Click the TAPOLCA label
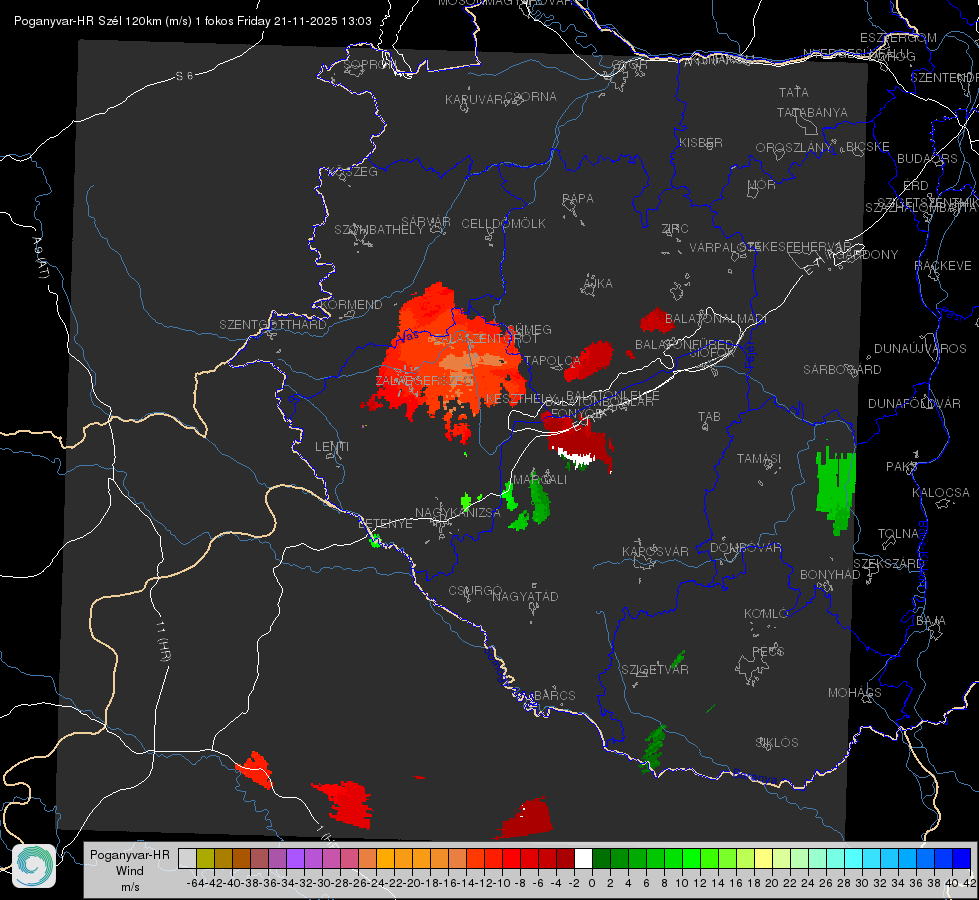This screenshot has width=979, height=900. pos(553,360)
